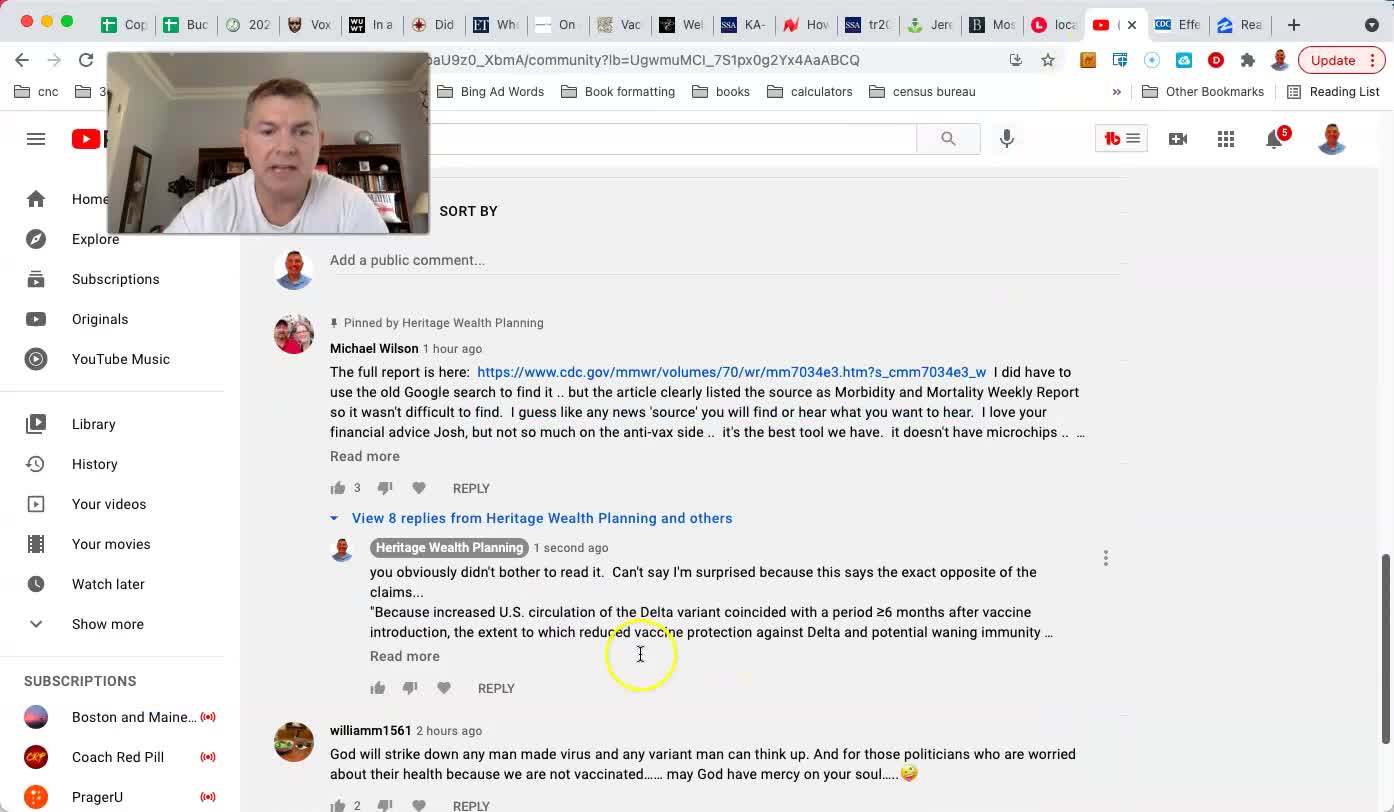The width and height of the screenshot is (1394, 812).
Task: Open Book formatting bookmark folder
Action: (x=618, y=91)
